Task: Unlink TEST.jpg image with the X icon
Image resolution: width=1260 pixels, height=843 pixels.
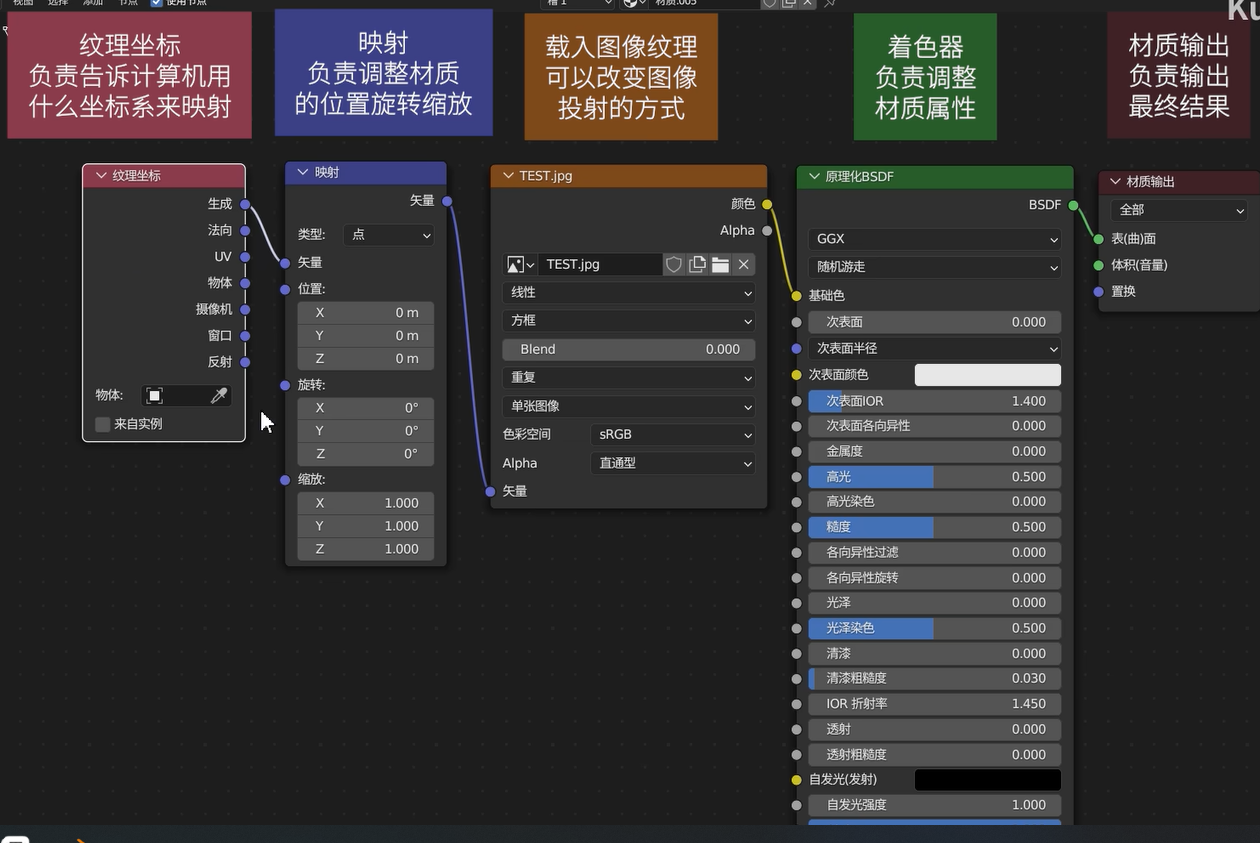Action: 743,264
